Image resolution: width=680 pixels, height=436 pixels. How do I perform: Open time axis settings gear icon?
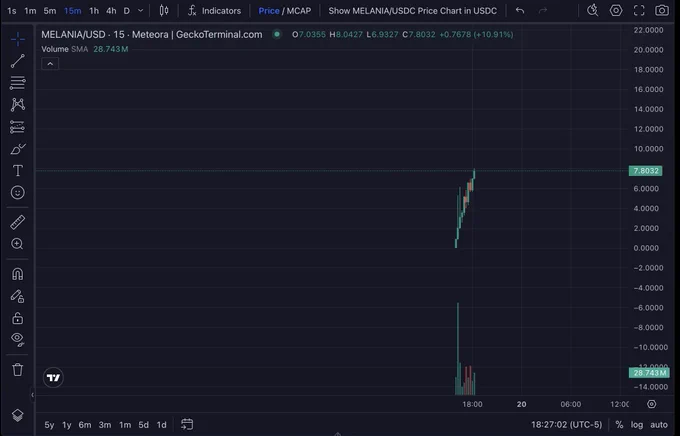pos(651,404)
